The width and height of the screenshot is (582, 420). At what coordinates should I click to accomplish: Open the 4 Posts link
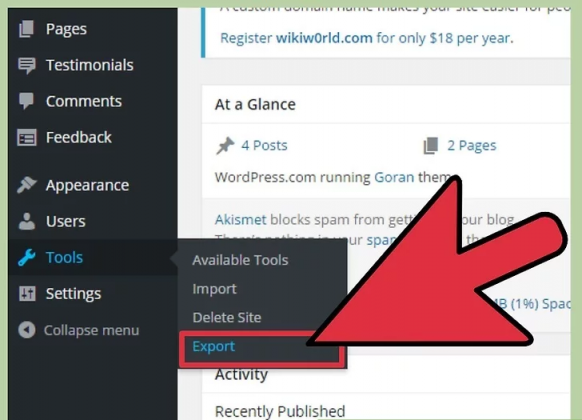(264, 145)
